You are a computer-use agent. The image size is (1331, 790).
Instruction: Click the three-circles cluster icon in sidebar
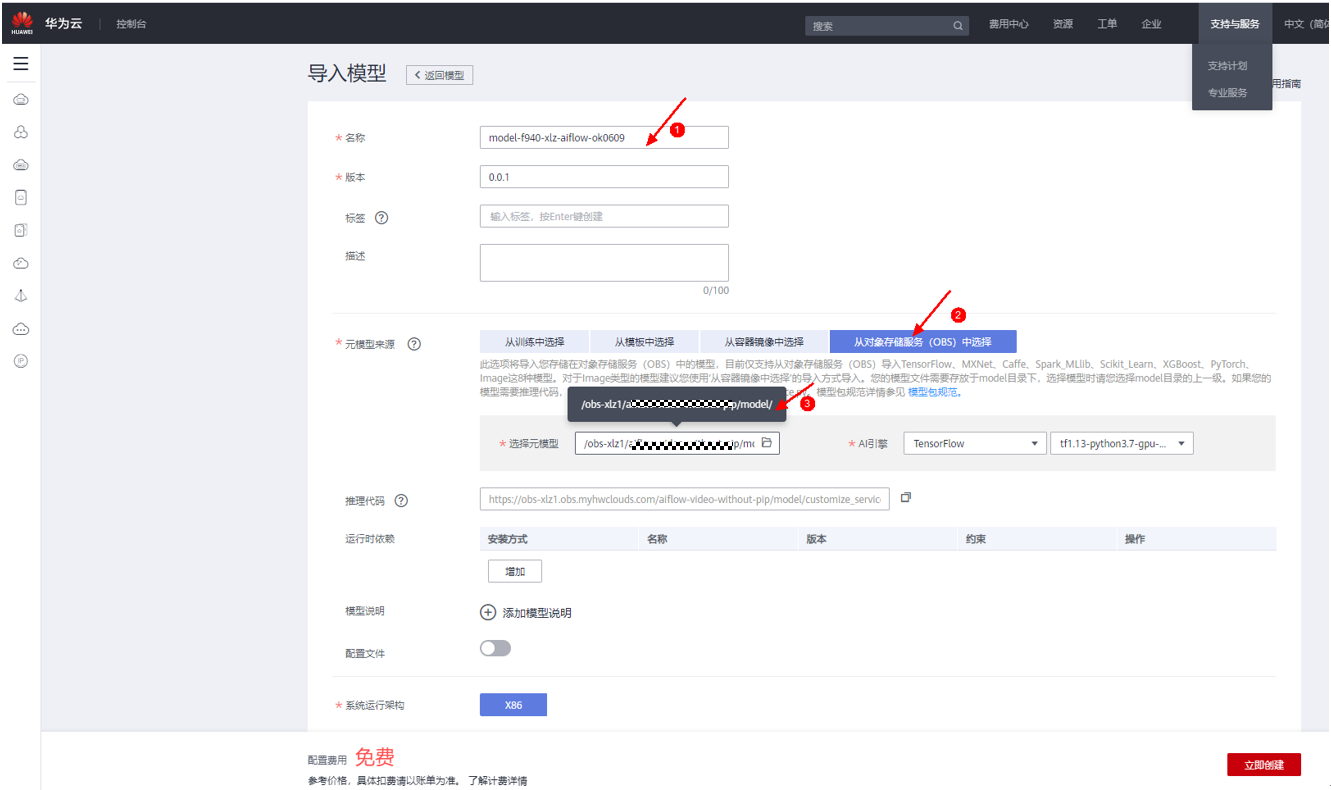pyautogui.click(x=20, y=132)
